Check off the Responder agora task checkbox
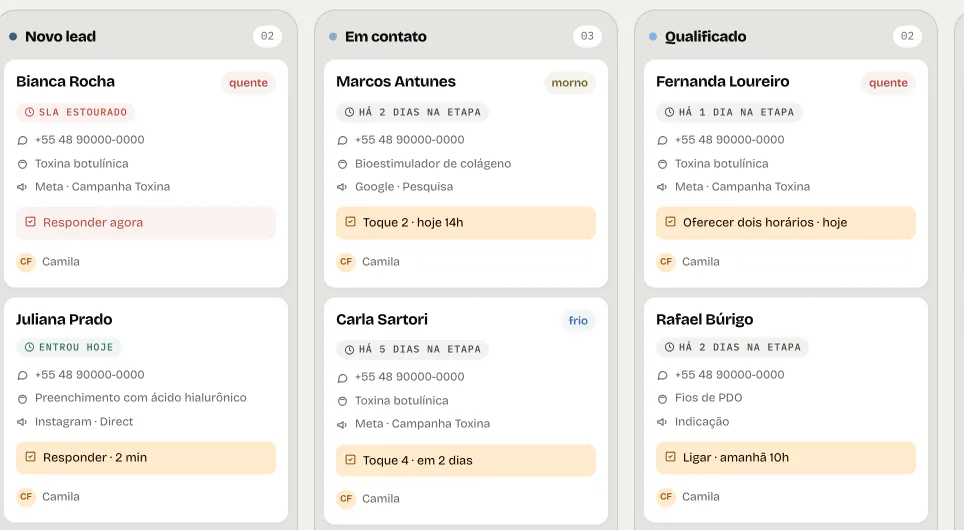This screenshot has height=530, width=964. (x=30, y=222)
